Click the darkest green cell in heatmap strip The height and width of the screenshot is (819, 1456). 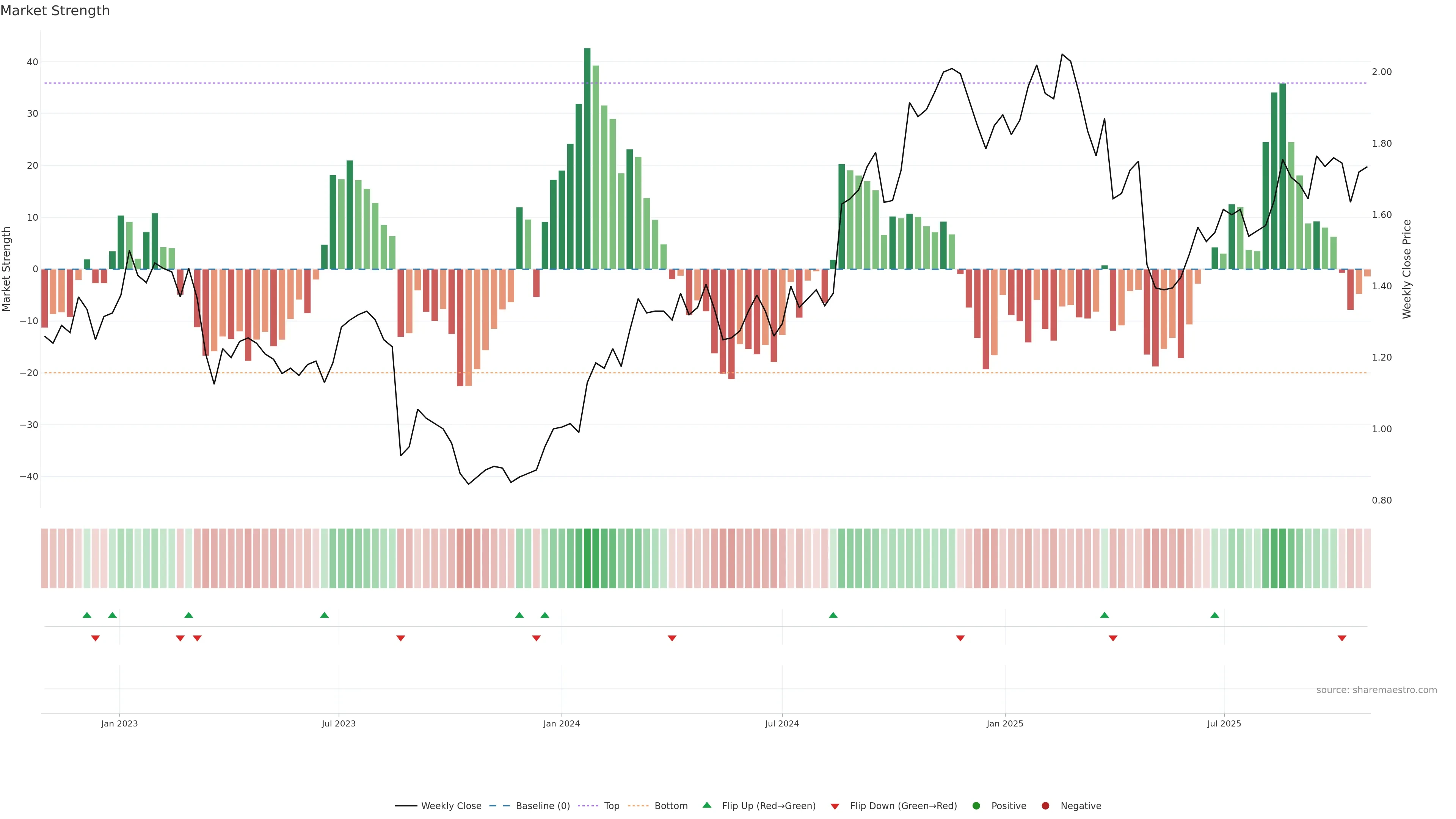587,559
